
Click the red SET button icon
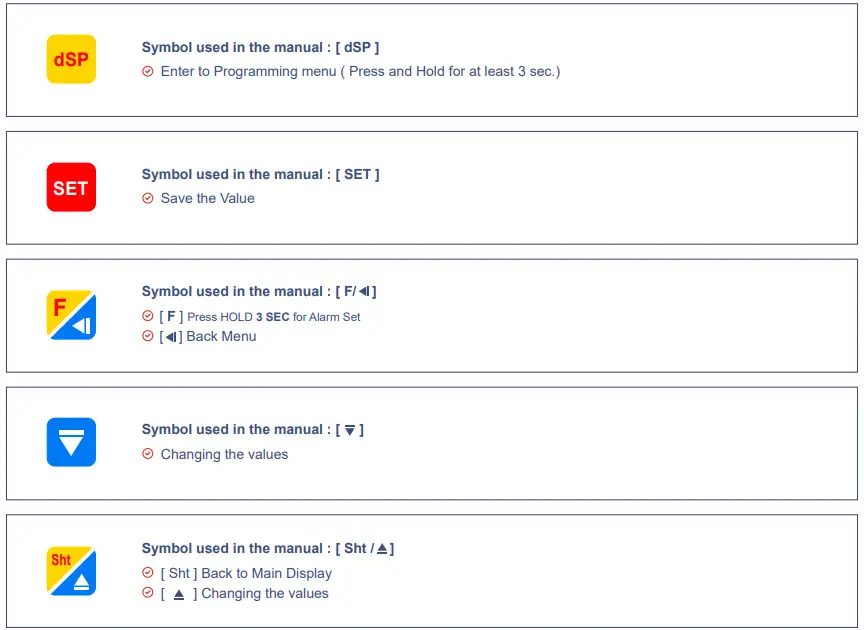click(x=71, y=187)
